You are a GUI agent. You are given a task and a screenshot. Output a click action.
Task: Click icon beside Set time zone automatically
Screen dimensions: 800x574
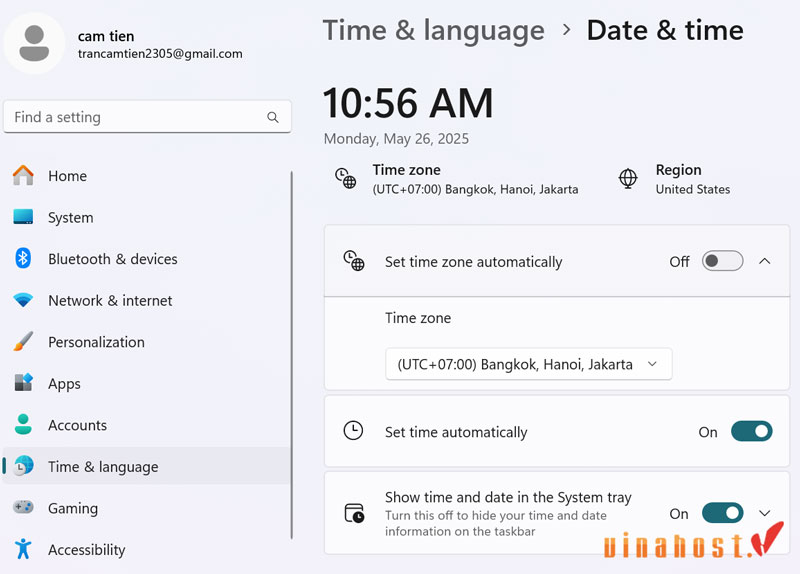pos(354,261)
